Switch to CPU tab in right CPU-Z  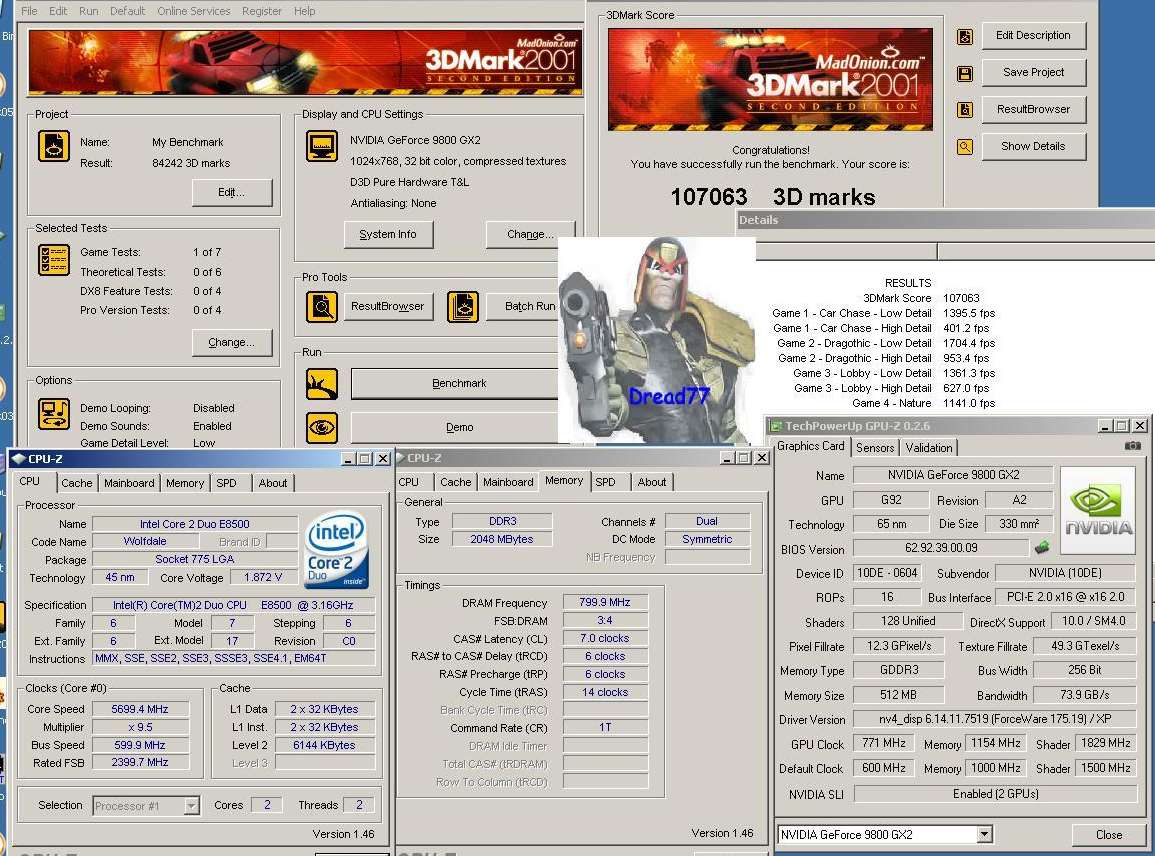tap(408, 483)
